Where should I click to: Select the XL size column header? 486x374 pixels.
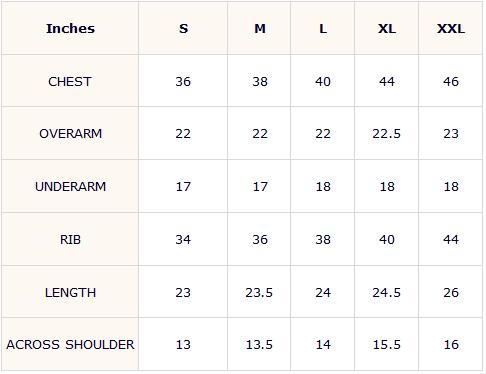tap(387, 29)
